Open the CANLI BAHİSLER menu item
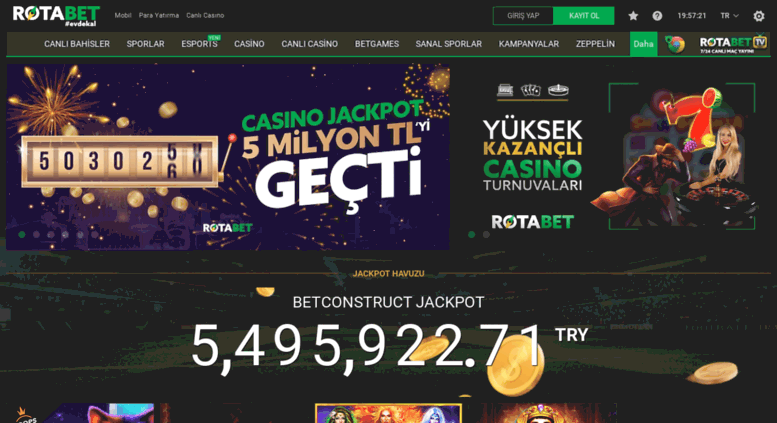The height and width of the screenshot is (423, 777). tap(77, 44)
